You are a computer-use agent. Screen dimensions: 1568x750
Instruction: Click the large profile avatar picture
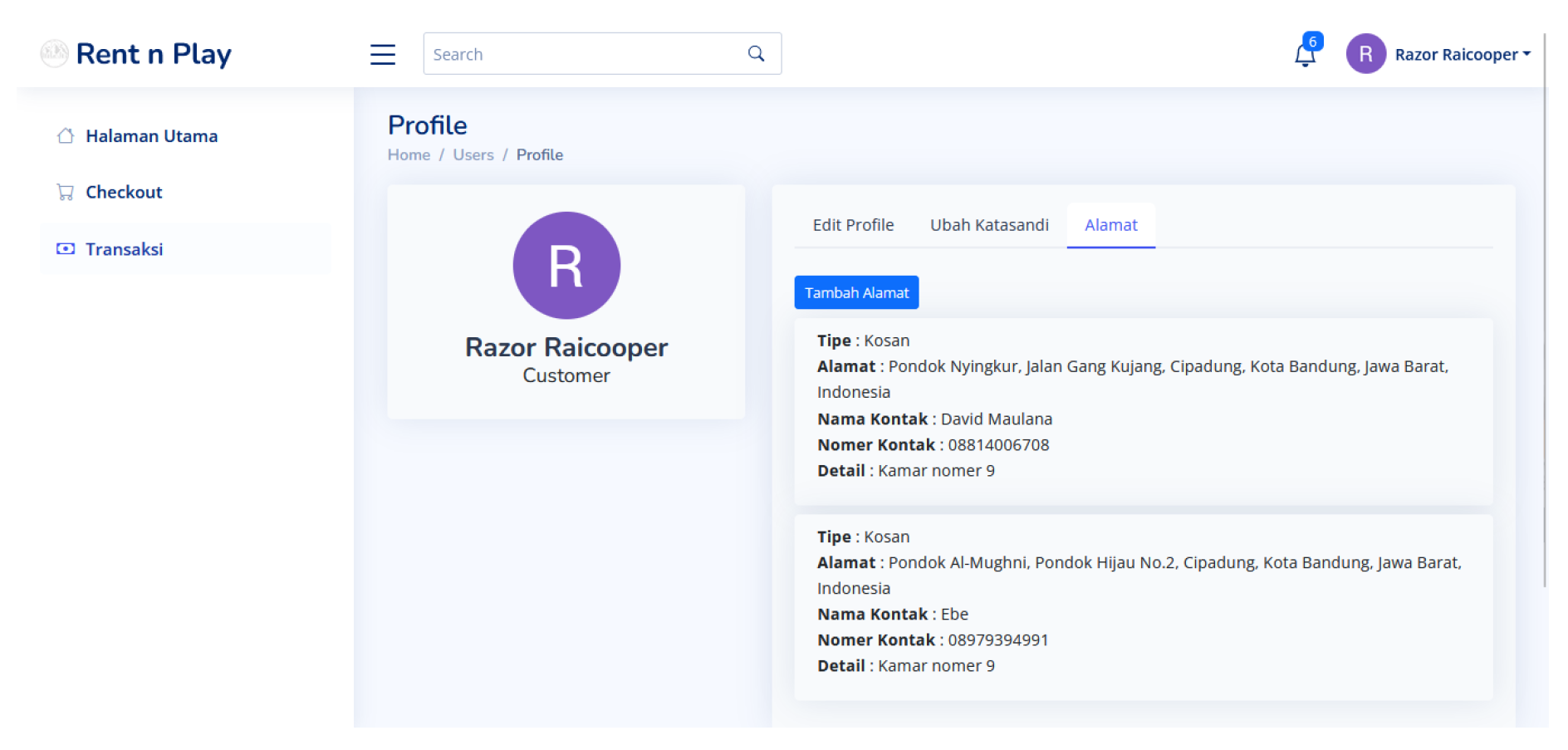tap(566, 266)
